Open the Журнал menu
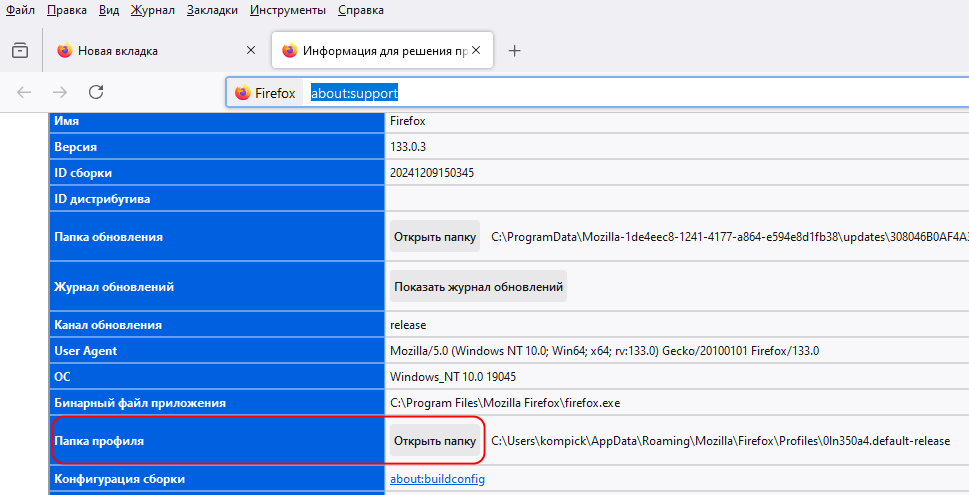Screen dimensions: 969x495 coord(153,10)
